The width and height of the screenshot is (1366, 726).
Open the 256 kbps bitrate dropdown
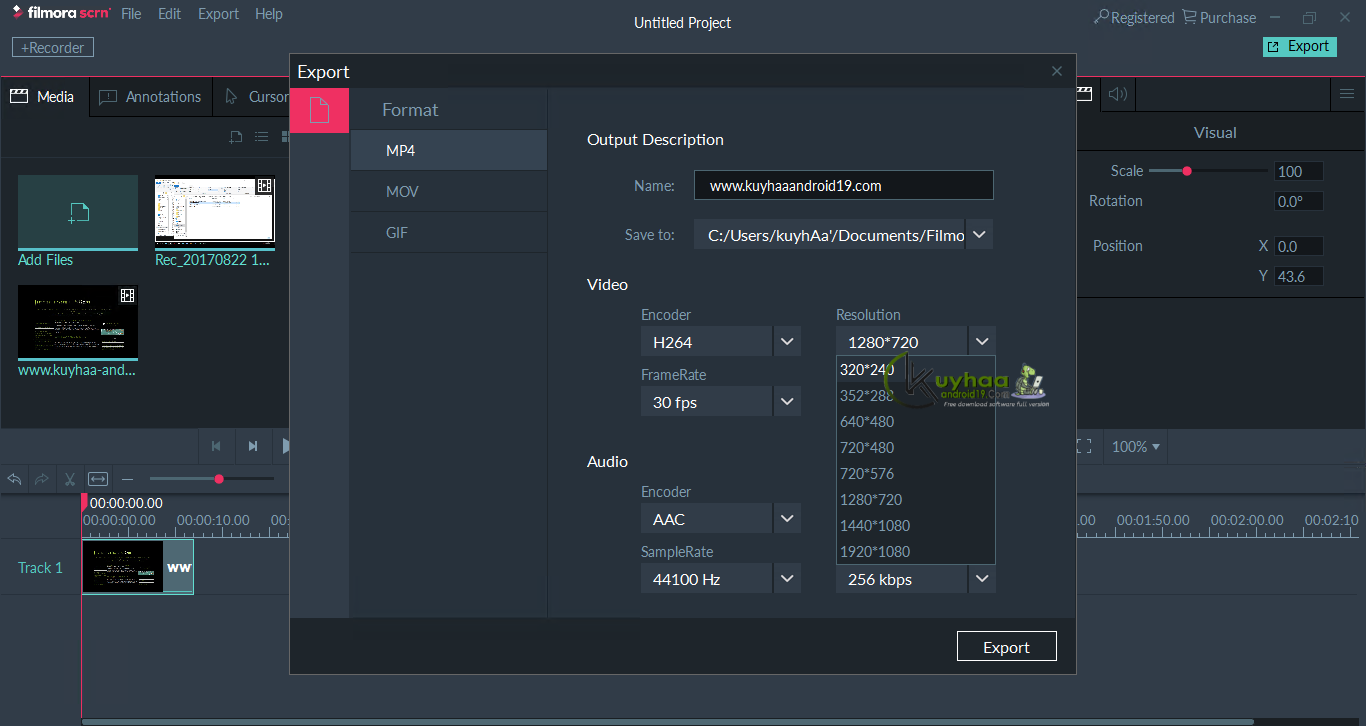(982, 579)
